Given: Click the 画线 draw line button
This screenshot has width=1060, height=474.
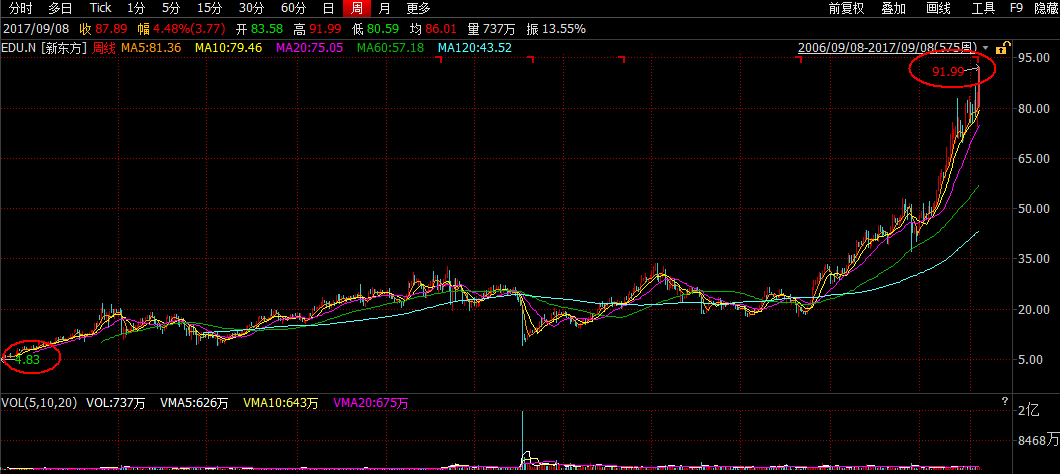Looking at the screenshot, I should coord(938,9).
